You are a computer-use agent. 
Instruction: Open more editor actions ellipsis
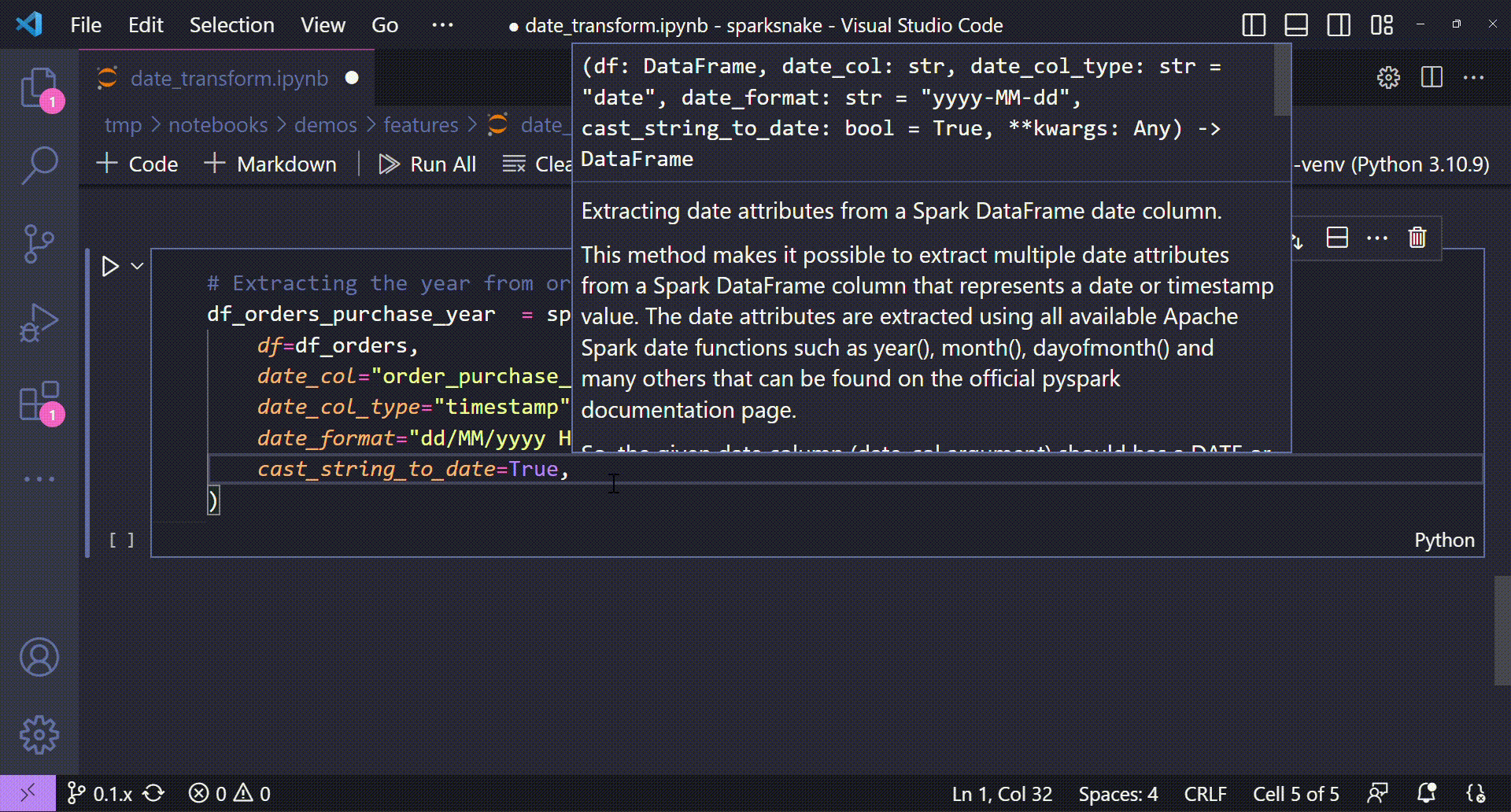point(1473,77)
